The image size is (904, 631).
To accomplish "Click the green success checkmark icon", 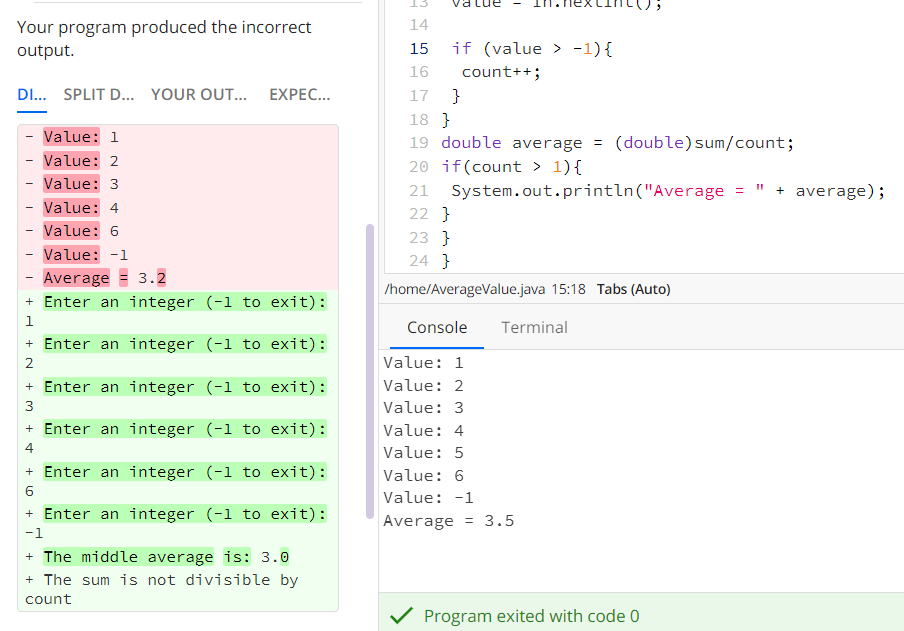I will click(401, 616).
